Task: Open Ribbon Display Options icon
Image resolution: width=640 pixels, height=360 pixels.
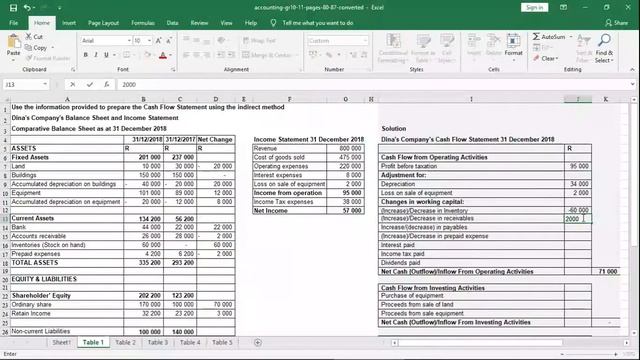Action: [x=563, y=7]
